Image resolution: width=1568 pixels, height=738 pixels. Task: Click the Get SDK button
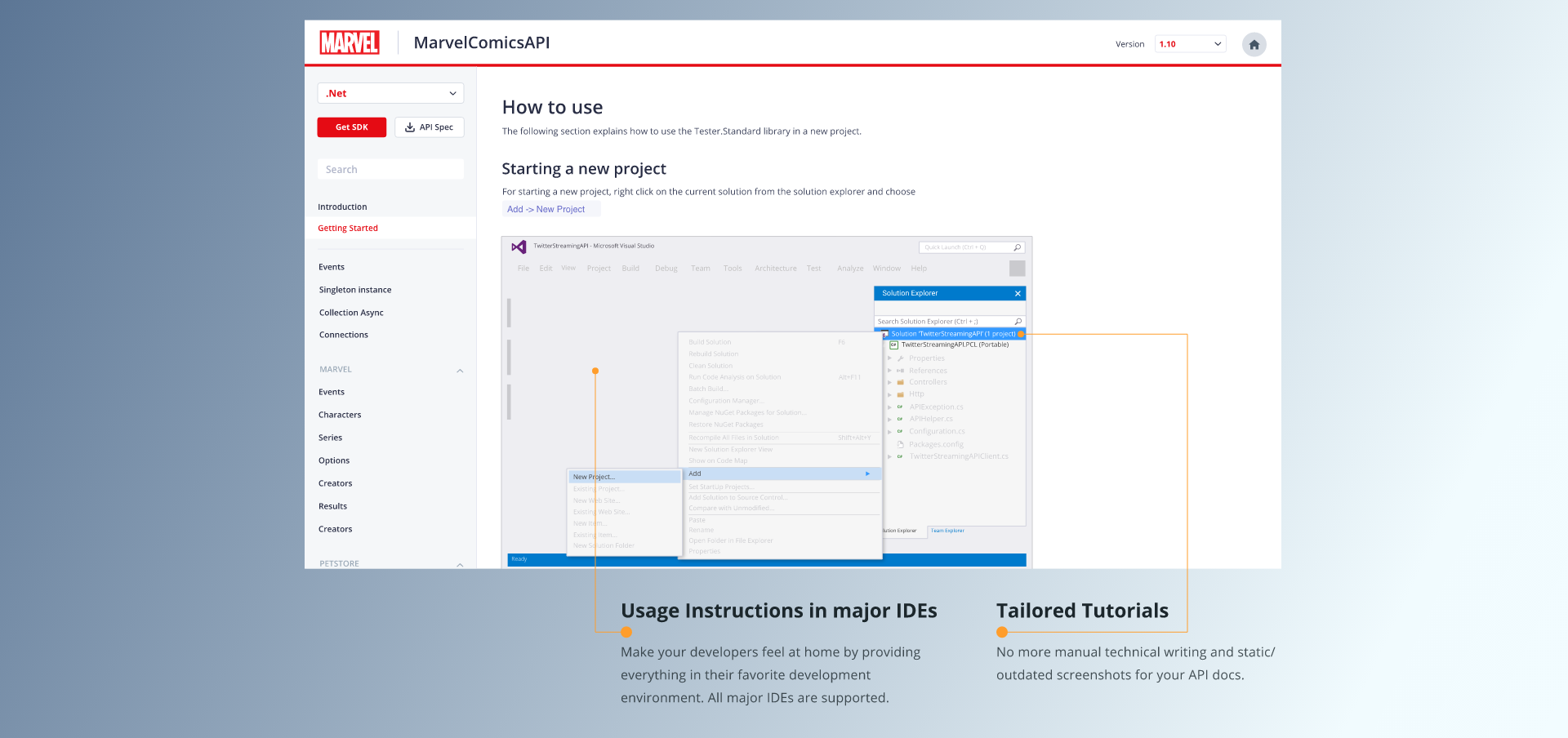352,127
